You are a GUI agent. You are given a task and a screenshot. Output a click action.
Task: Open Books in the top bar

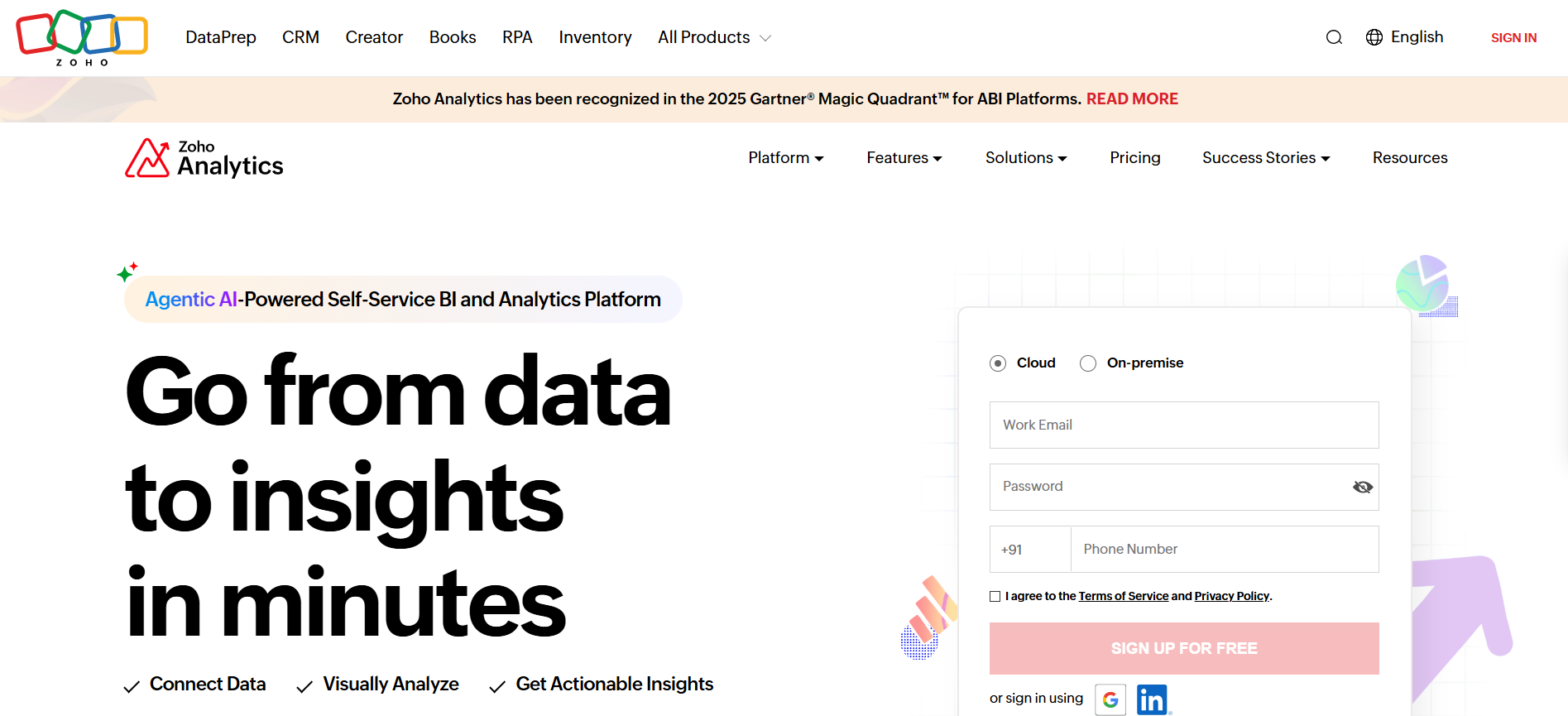(x=453, y=37)
